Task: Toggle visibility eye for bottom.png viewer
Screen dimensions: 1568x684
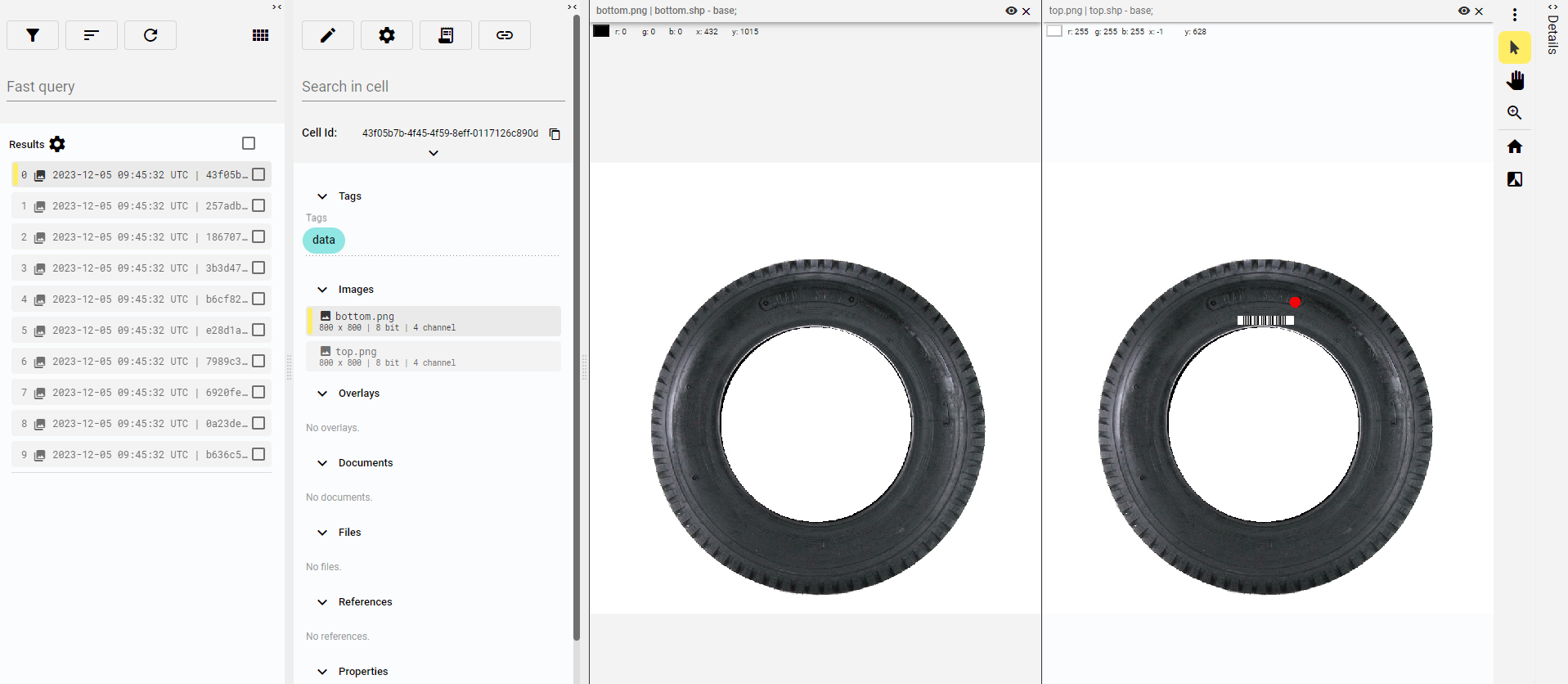Action: (x=1011, y=11)
